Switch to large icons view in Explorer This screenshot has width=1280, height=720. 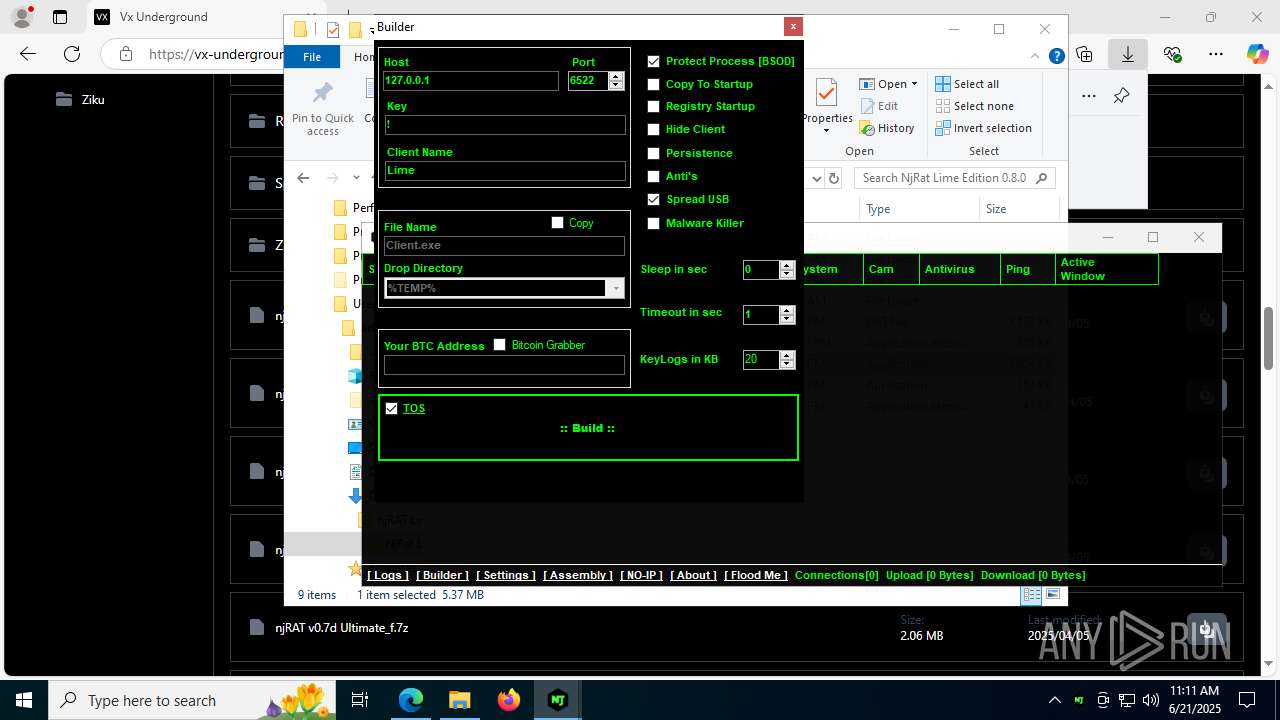(1053, 595)
